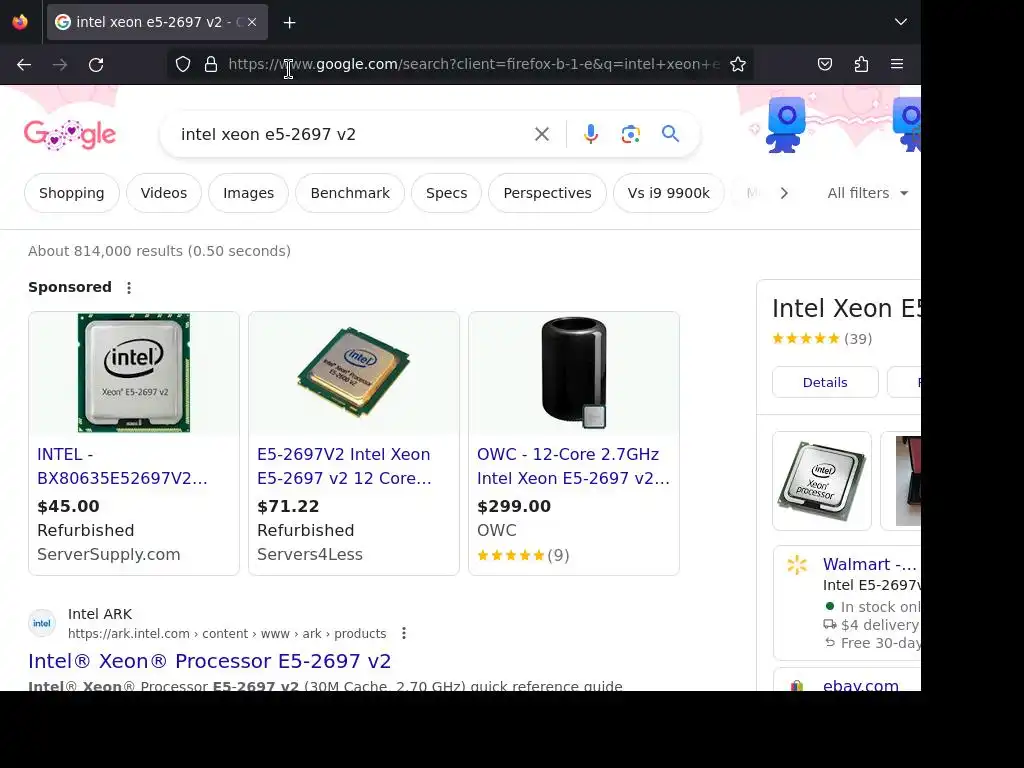Viewport: 1024px width, 768px height.
Task: View site security padlock info
Action: pos(211,64)
